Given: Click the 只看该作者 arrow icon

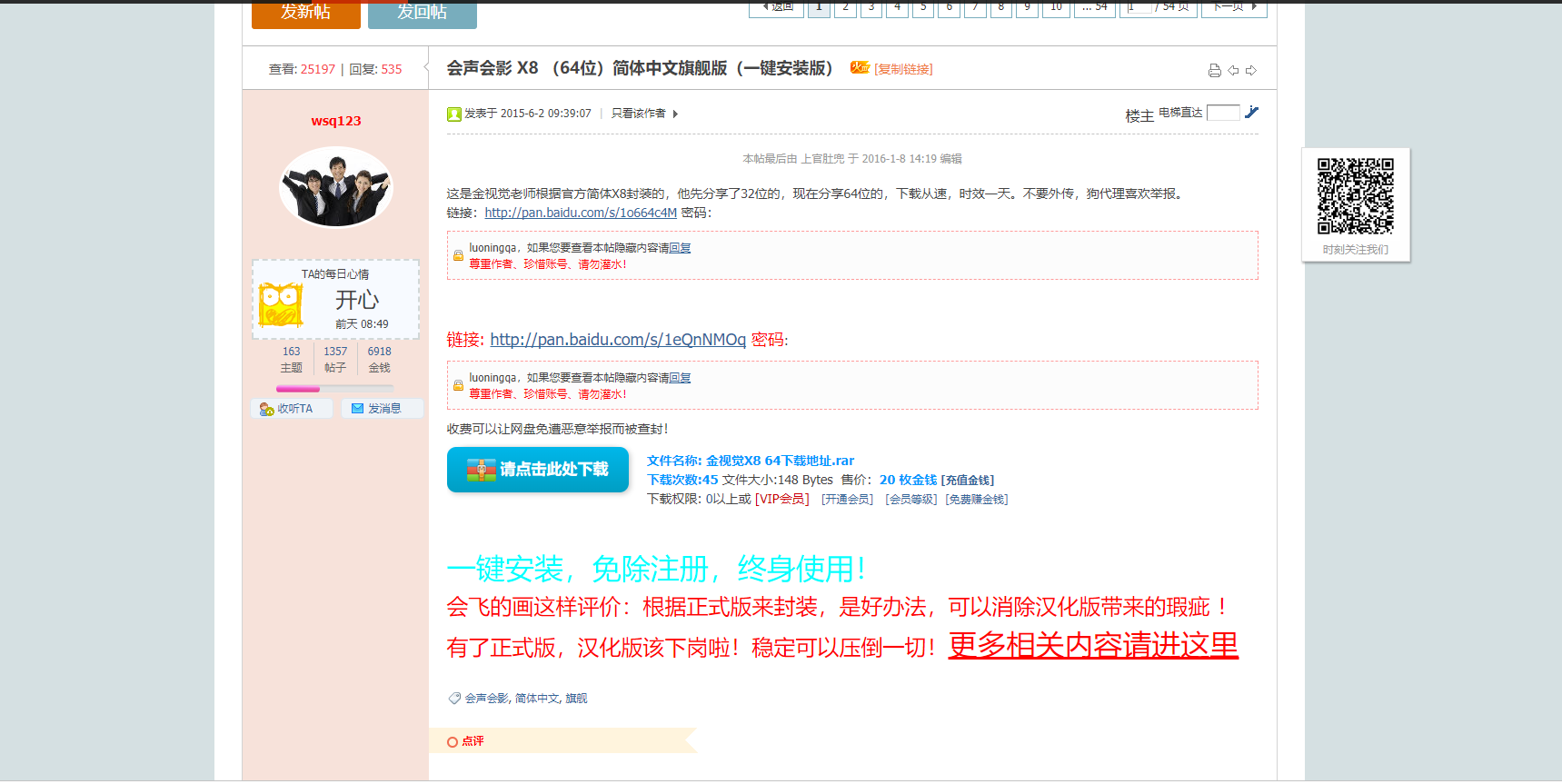Looking at the screenshot, I should click(x=675, y=114).
